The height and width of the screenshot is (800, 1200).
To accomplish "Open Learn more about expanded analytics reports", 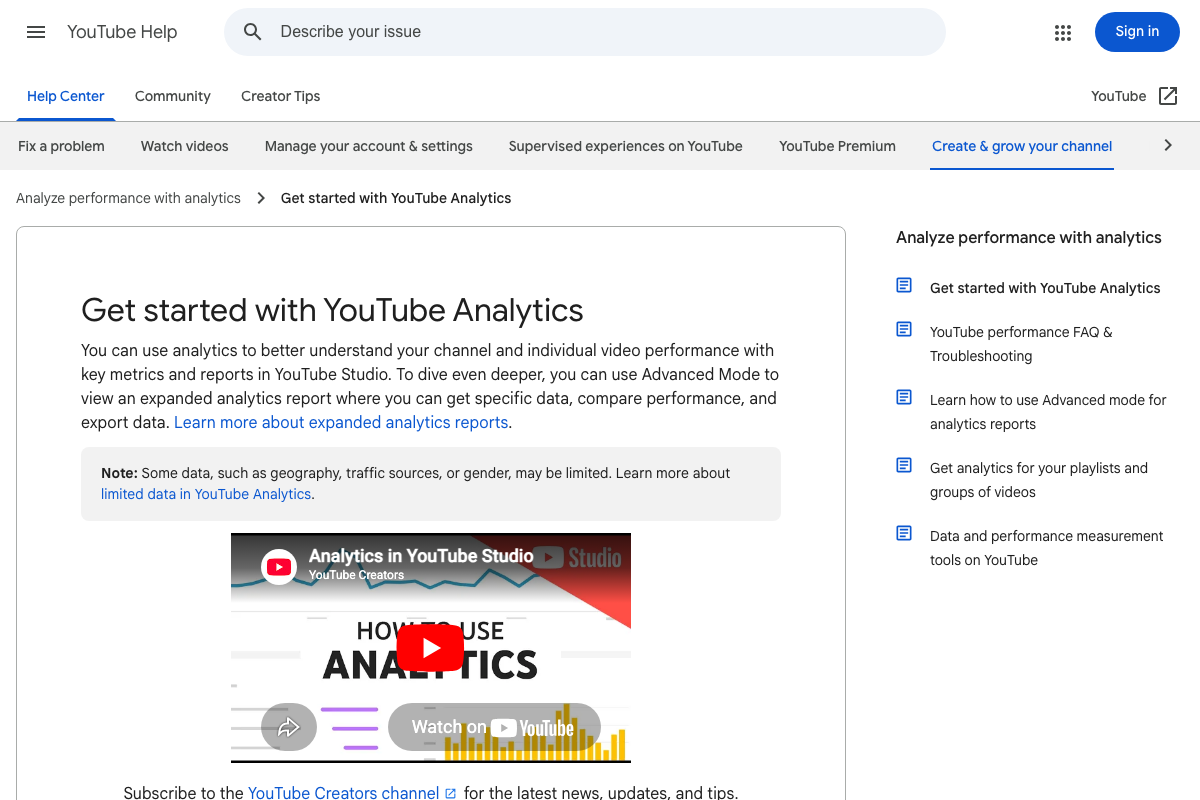I will click(x=341, y=422).
